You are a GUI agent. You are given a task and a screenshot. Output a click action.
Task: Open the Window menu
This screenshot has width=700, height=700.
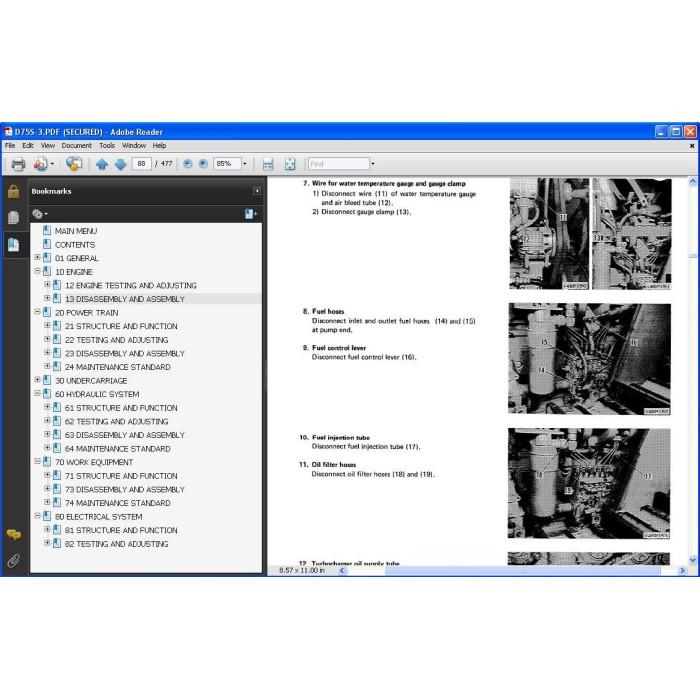pyautogui.click(x=134, y=146)
